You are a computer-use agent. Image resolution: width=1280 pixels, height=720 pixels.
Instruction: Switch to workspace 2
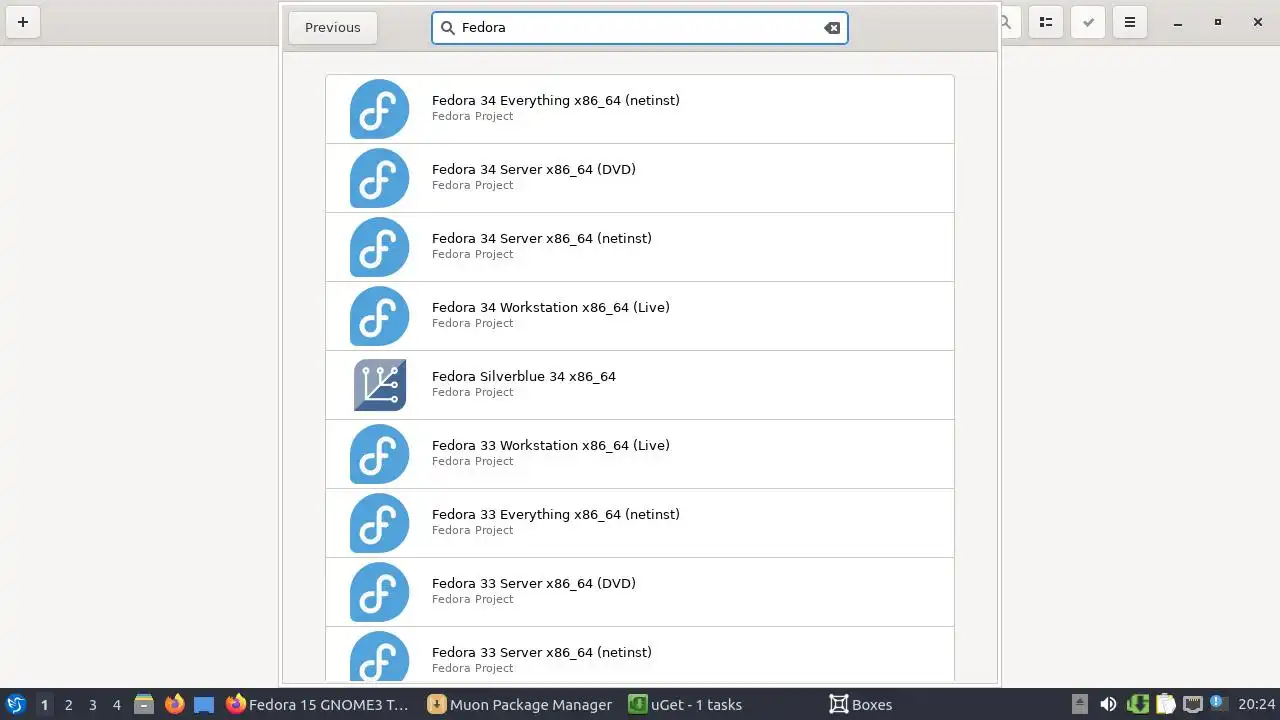[x=68, y=705]
